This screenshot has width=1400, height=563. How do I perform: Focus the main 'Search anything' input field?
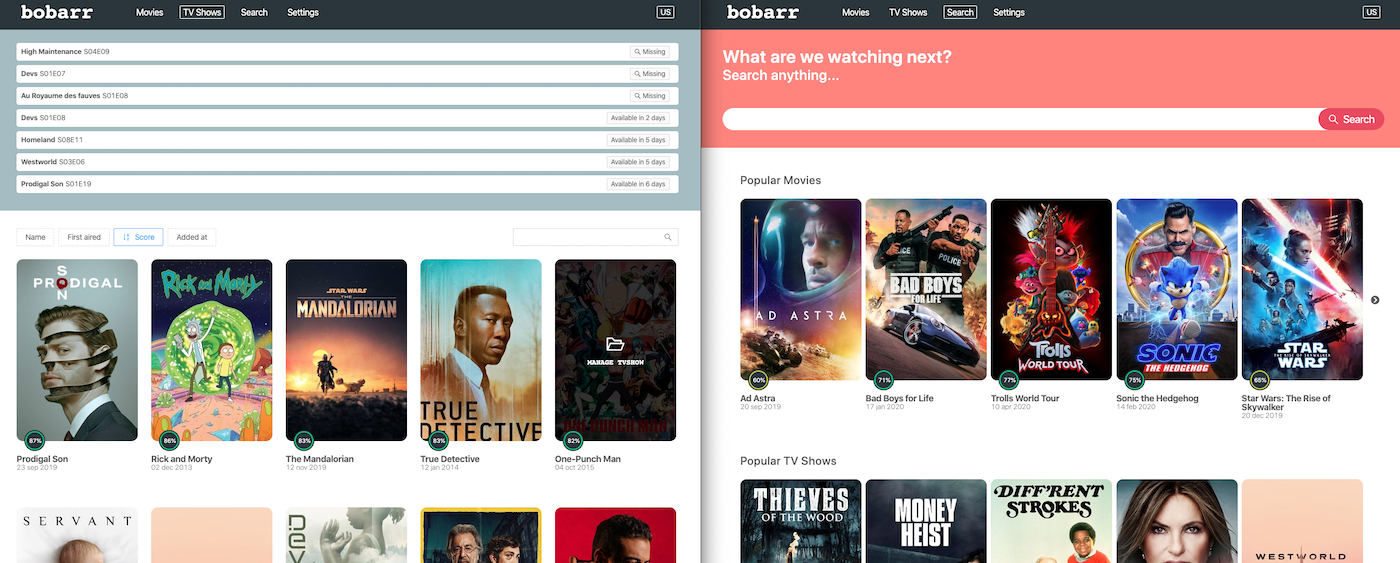[x=1020, y=119]
